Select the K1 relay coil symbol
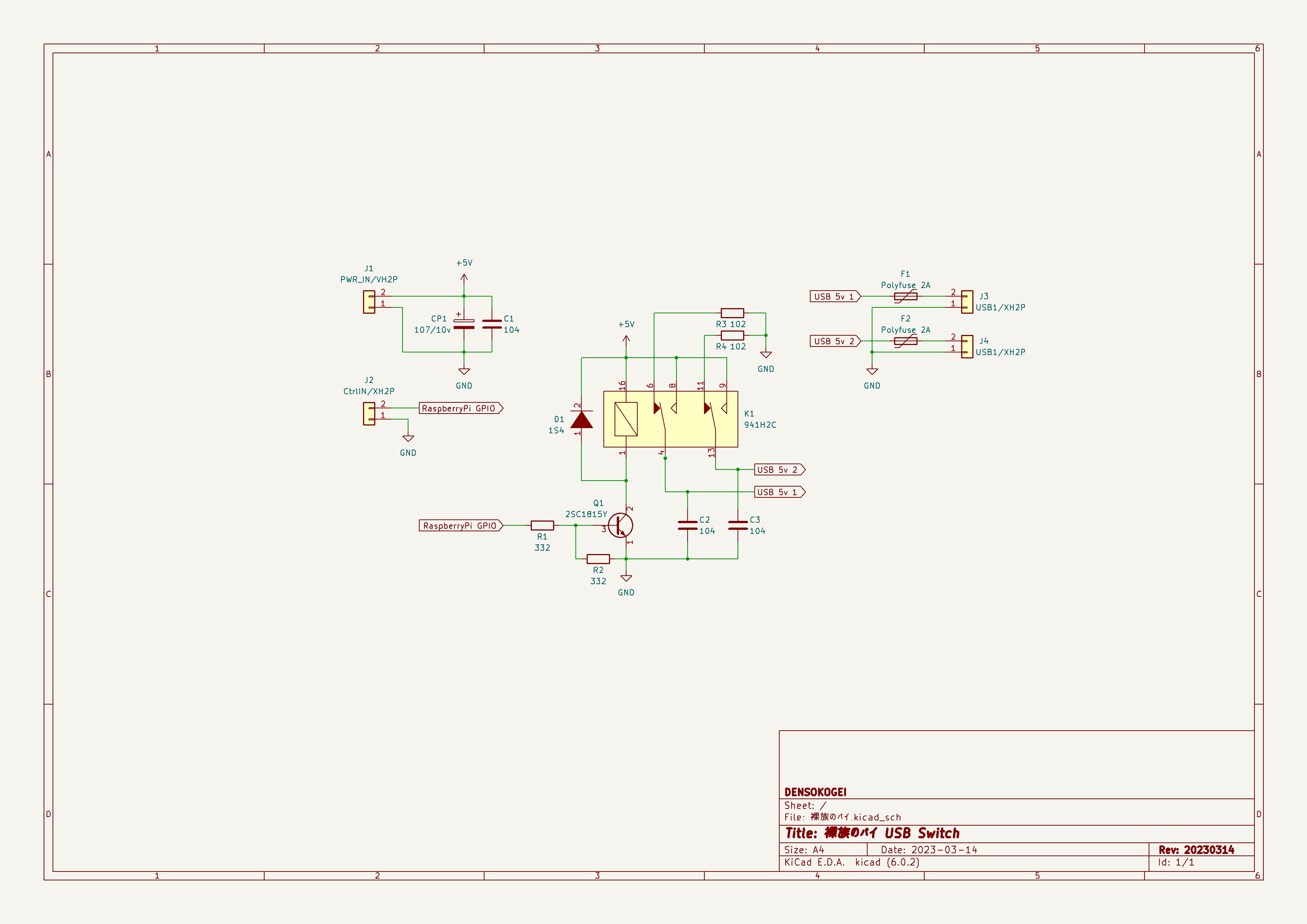This screenshot has height=924, width=1307. coord(626,419)
